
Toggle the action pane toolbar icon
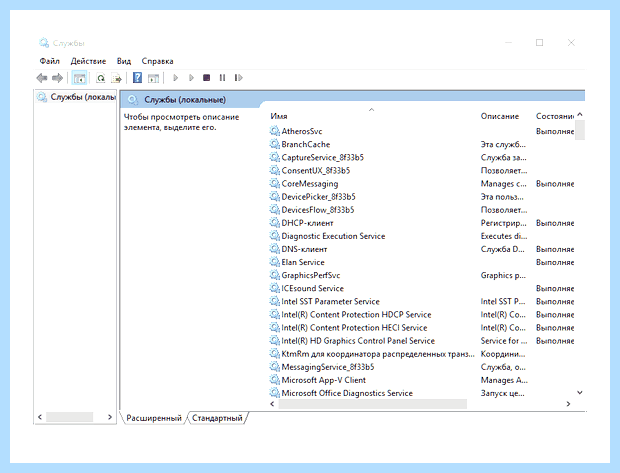point(153,78)
